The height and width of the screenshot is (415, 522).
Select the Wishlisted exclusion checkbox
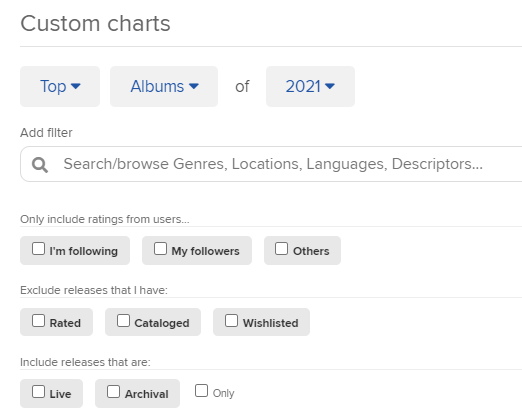(x=231, y=321)
